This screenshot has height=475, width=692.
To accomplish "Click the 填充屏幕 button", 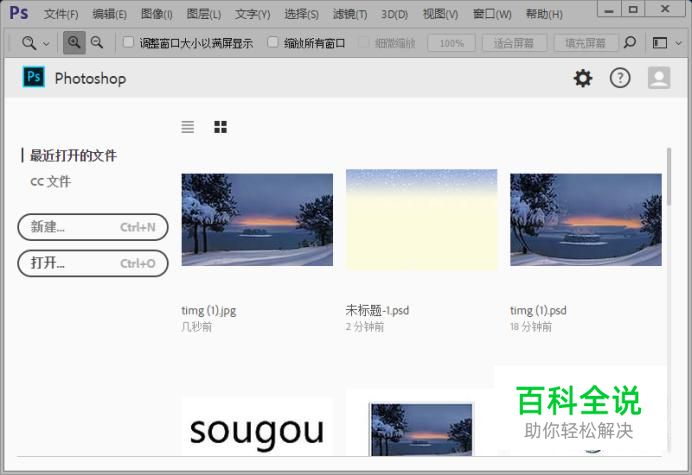I will coord(586,43).
